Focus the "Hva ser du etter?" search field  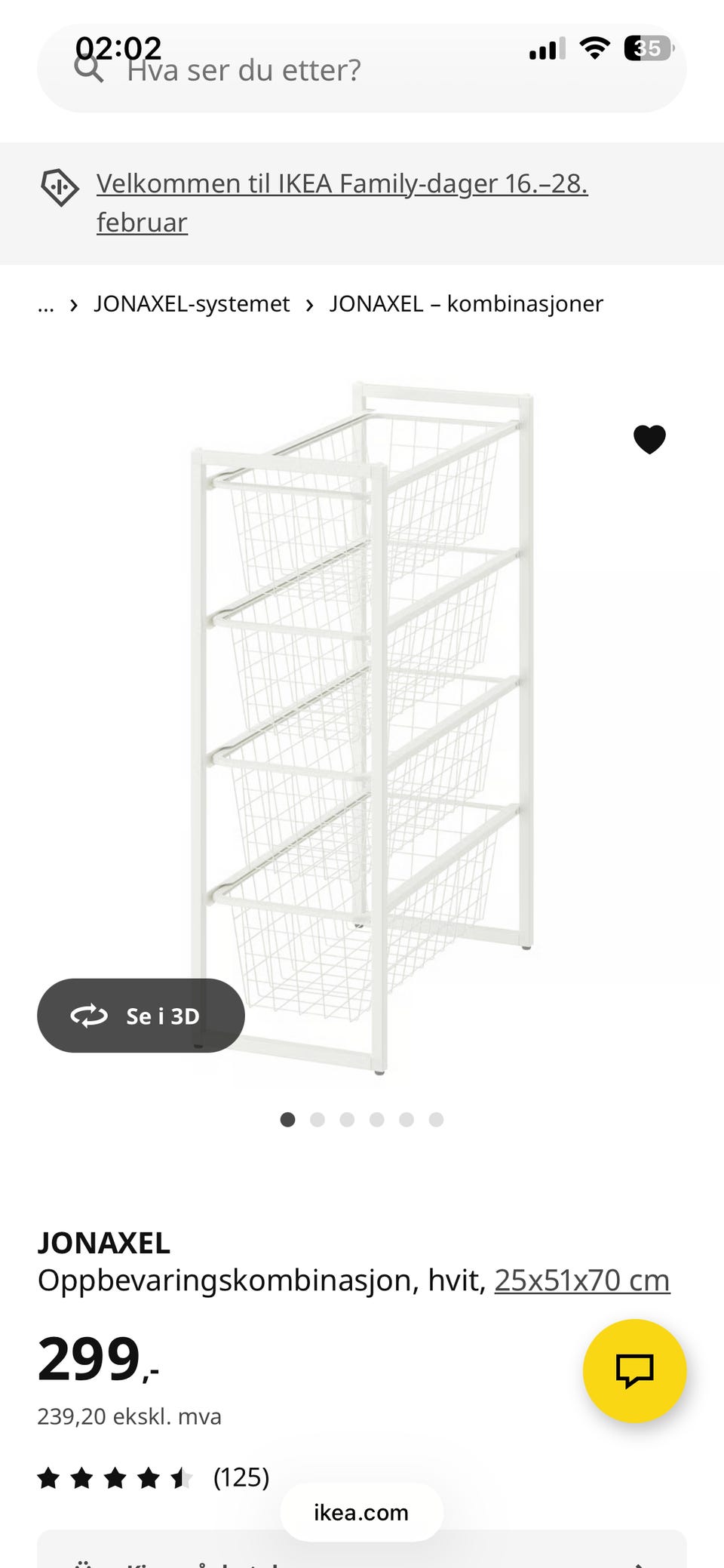pyautogui.click(x=362, y=69)
